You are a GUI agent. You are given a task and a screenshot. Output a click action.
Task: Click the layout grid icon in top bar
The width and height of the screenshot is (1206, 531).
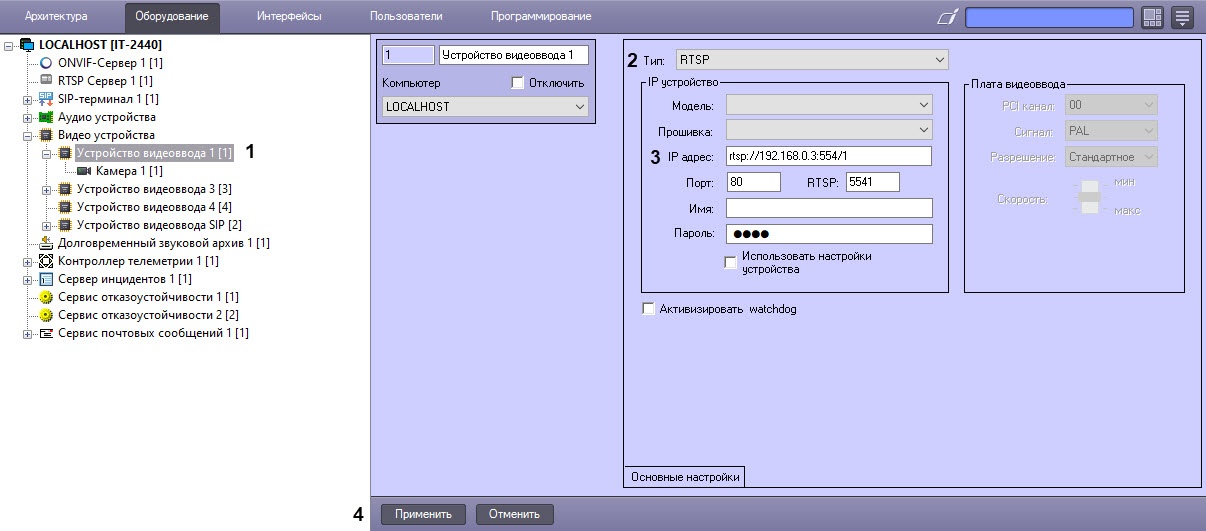click(x=1152, y=17)
